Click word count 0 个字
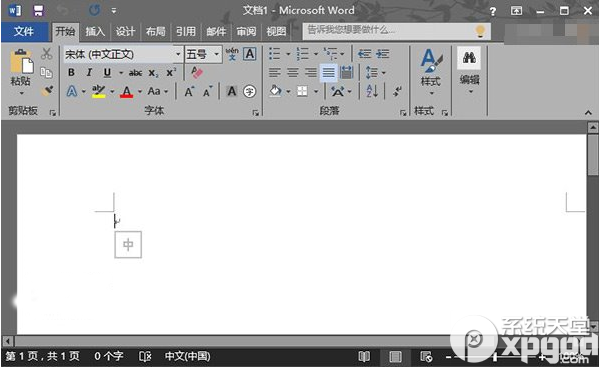The height and width of the screenshot is (367, 599). [109, 357]
